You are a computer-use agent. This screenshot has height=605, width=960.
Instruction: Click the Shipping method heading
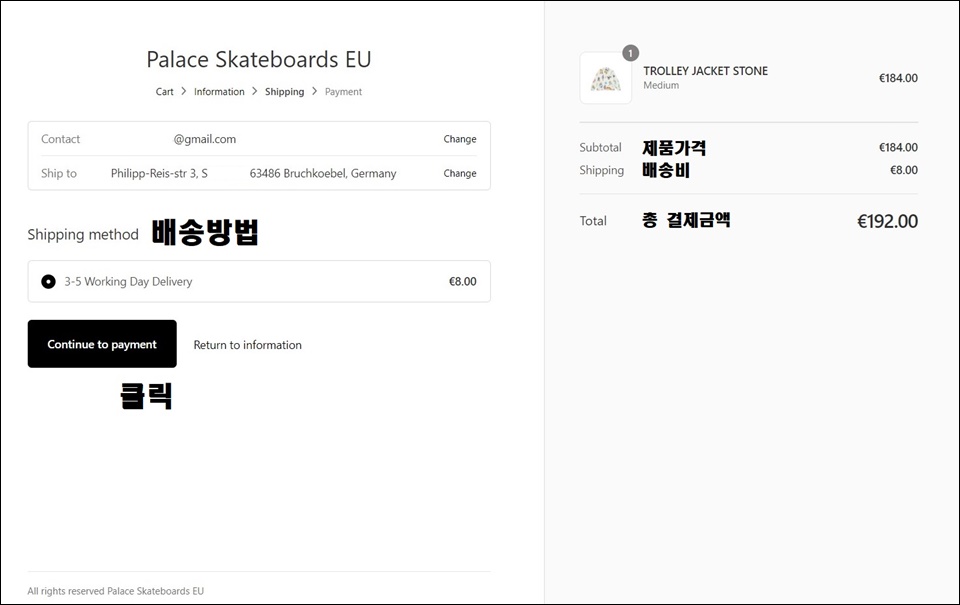tap(83, 235)
